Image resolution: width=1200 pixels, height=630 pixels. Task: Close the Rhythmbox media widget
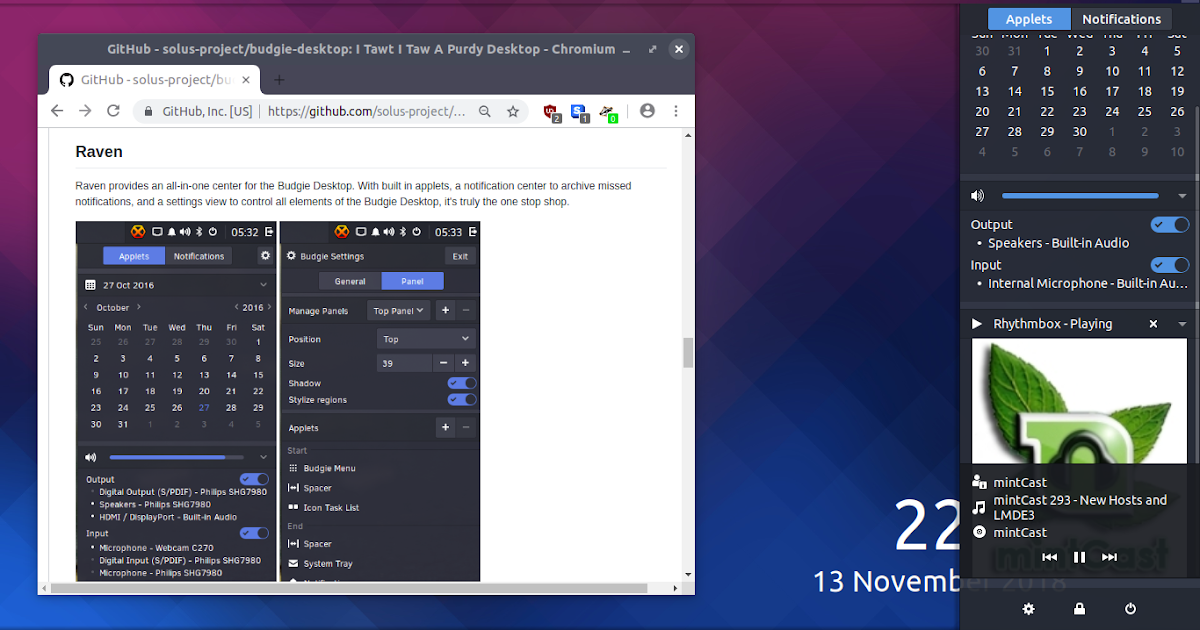coord(1153,324)
